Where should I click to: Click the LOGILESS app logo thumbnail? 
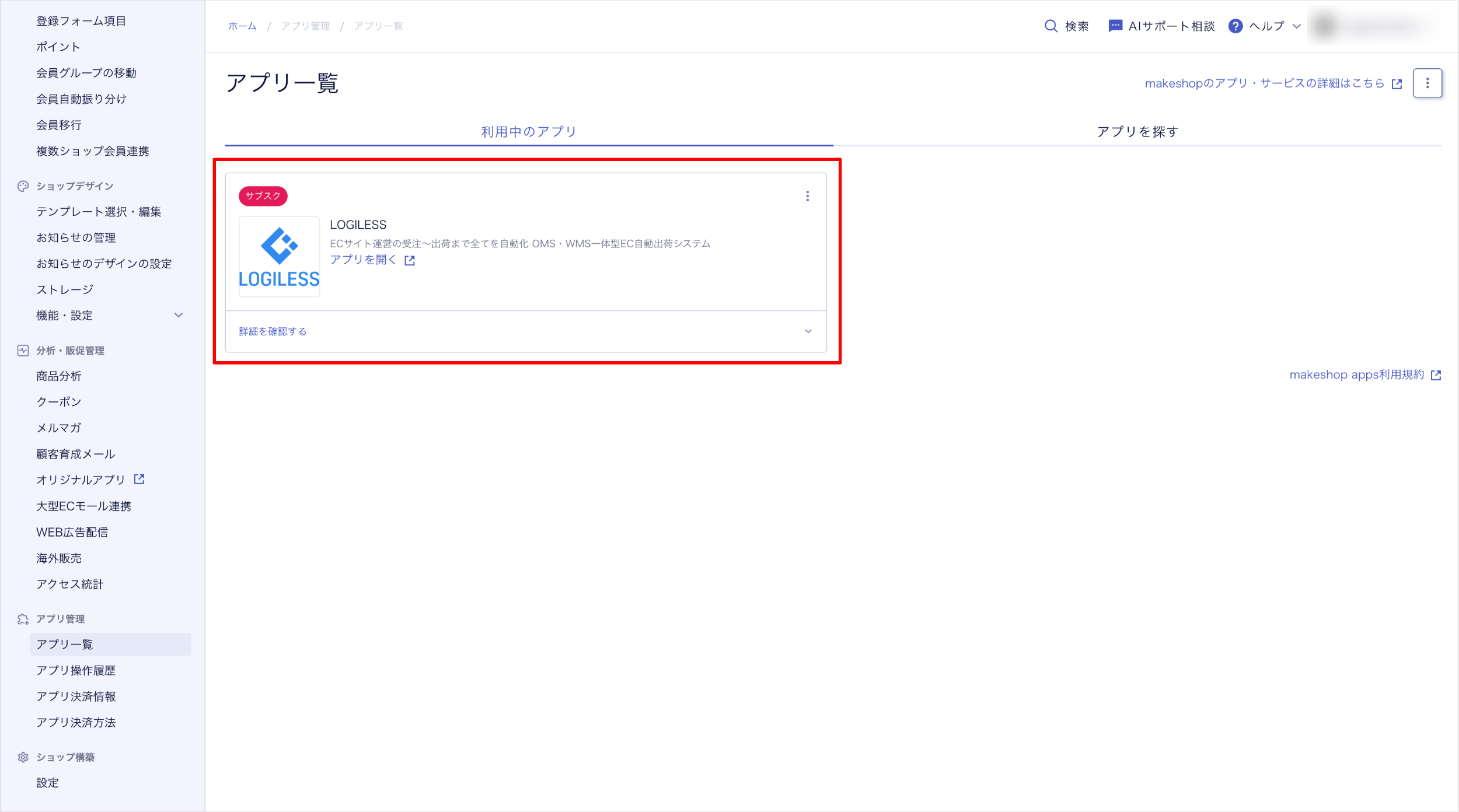[x=279, y=257]
